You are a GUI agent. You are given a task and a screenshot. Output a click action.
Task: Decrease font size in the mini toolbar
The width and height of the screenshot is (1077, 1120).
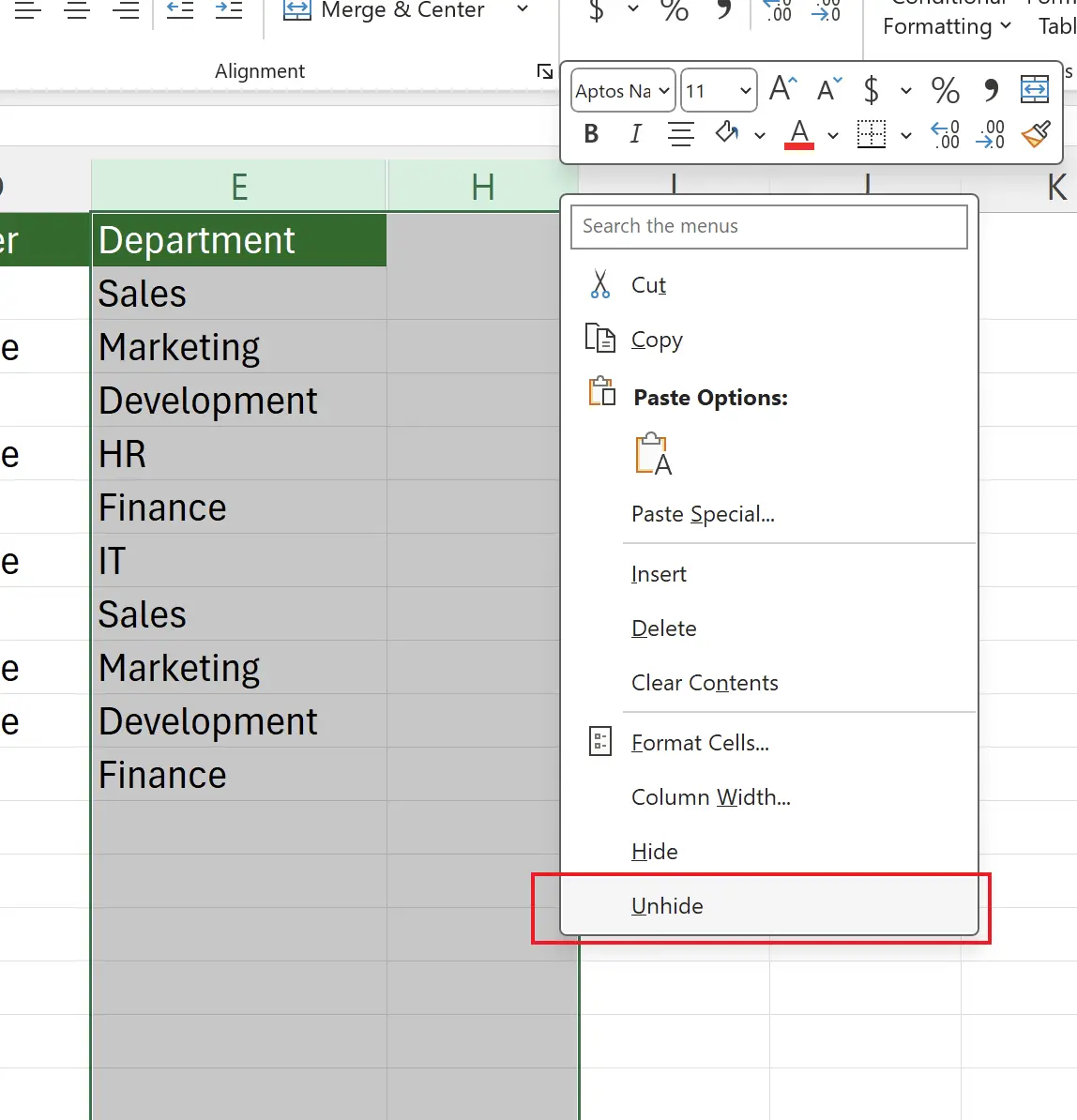[x=829, y=90]
